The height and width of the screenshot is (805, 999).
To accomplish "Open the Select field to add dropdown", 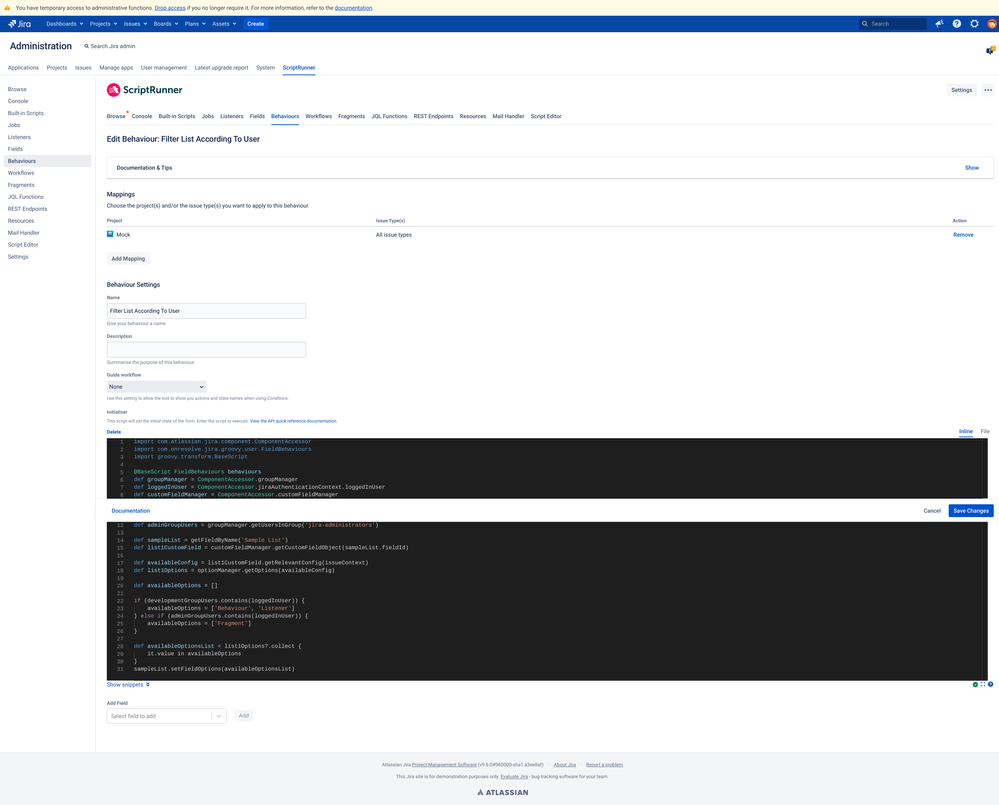I will pos(166,715).
